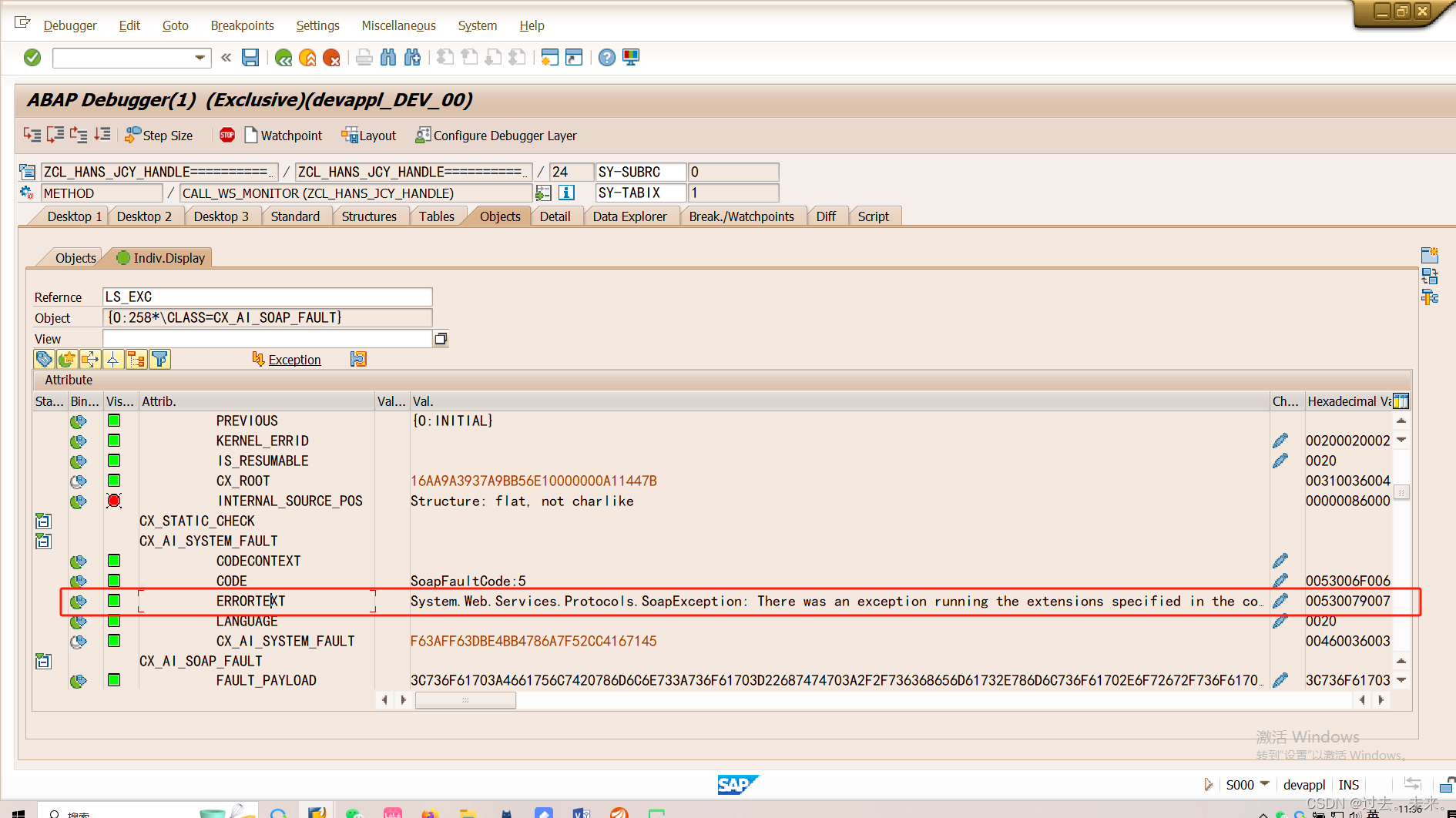
Task: Click the Watchpoint button
Action: click(x=283, y=136)
